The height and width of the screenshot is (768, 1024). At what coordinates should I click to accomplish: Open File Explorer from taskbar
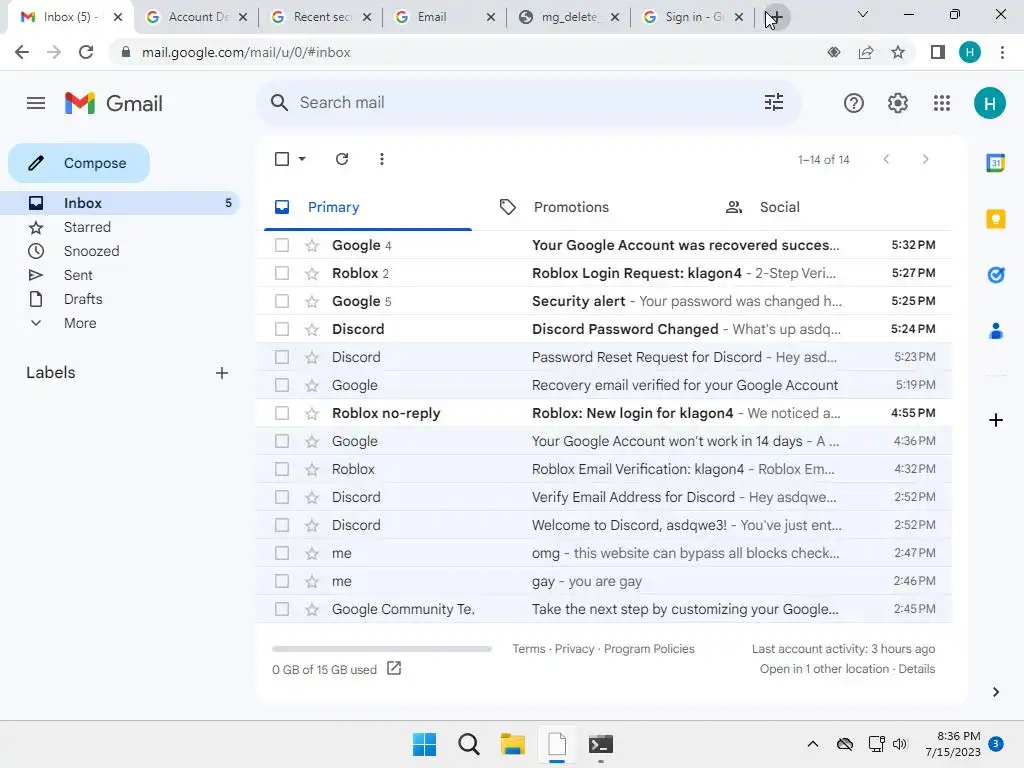coord(513,744)
